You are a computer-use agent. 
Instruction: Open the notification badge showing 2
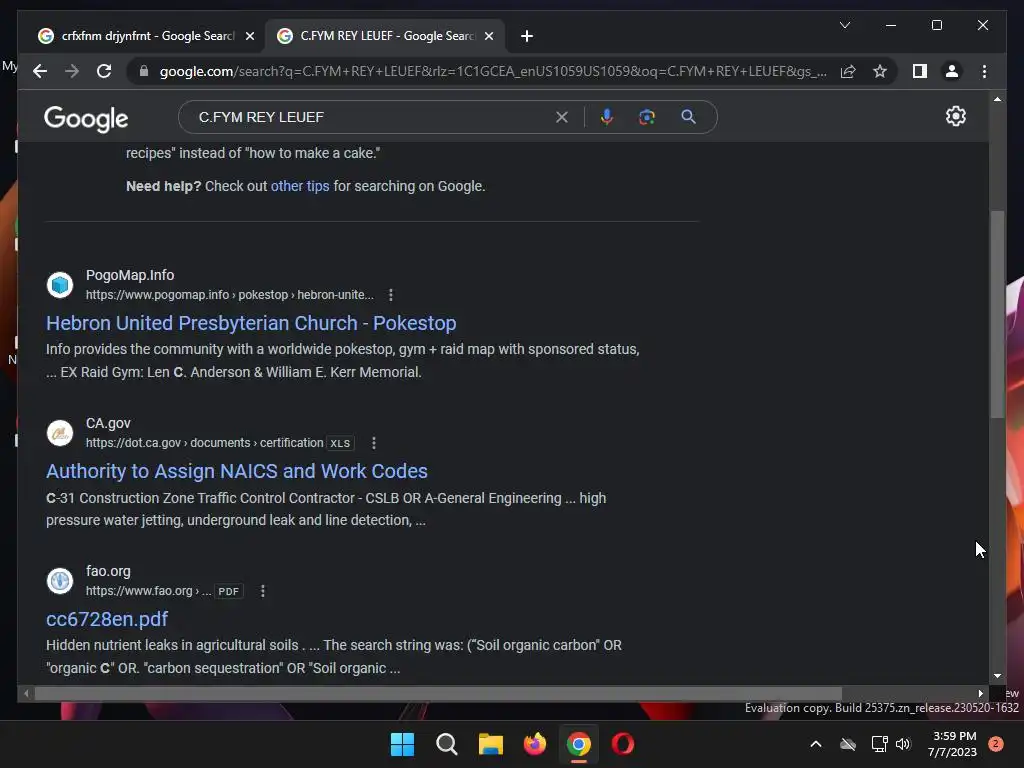click(996, 744)
